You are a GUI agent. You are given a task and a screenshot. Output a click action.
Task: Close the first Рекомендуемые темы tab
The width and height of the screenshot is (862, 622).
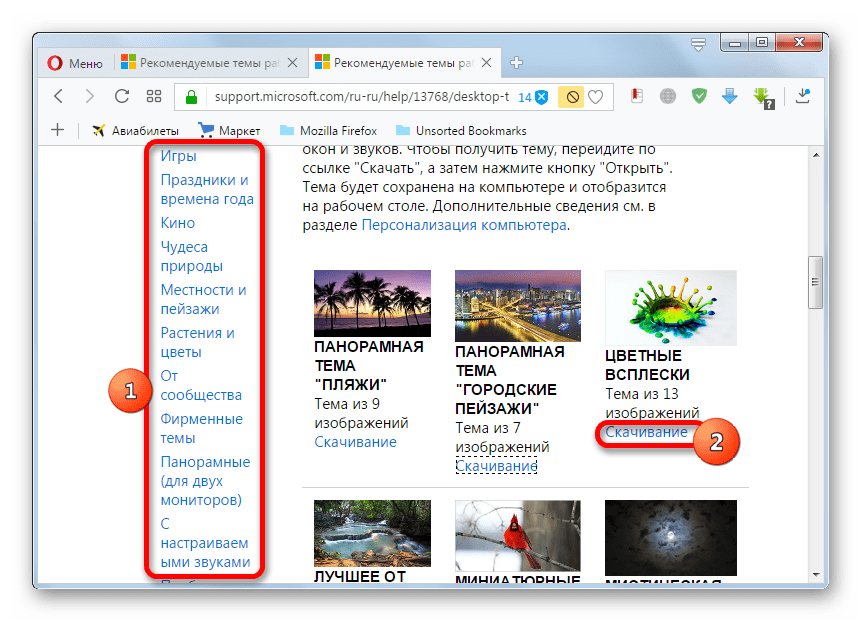pyautogui.click(x=292, y=63)
